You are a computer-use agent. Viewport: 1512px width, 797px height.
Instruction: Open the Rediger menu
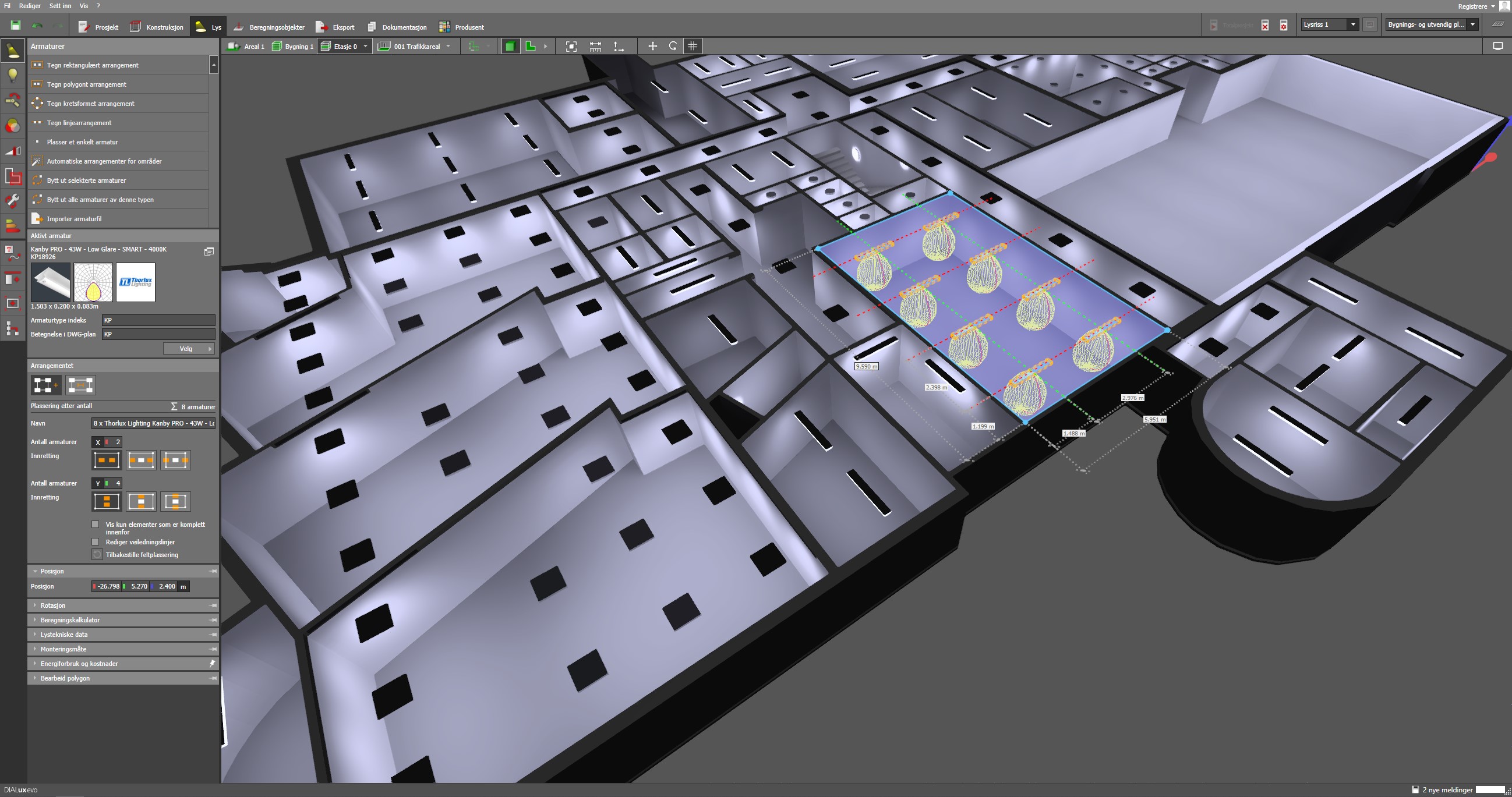(29, 6)
